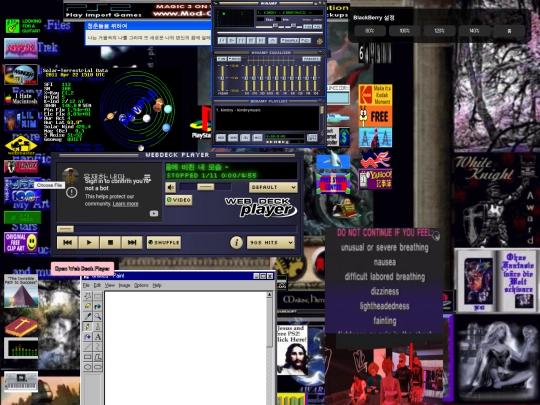
Task: Adjust the Equalizer preamp slider
Action: click(222, 78)
